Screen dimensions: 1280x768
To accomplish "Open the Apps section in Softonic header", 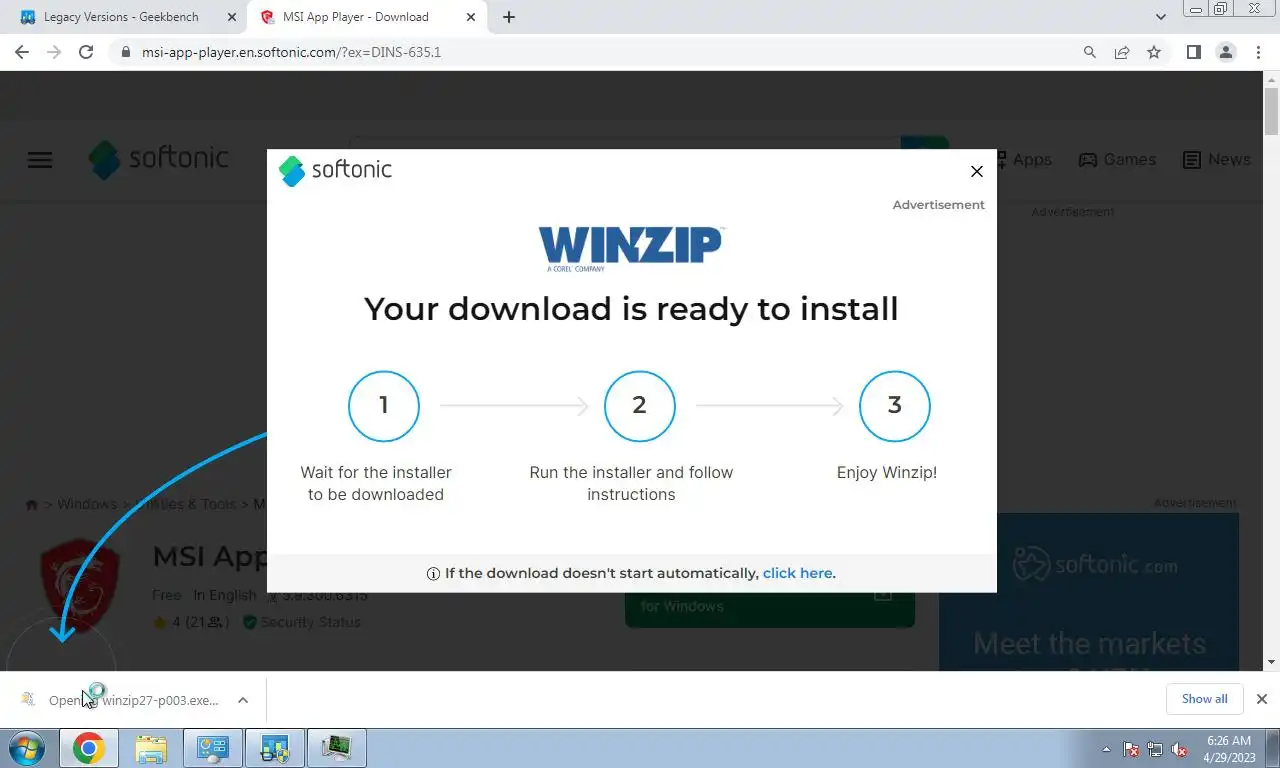I will click(1022, 160).
